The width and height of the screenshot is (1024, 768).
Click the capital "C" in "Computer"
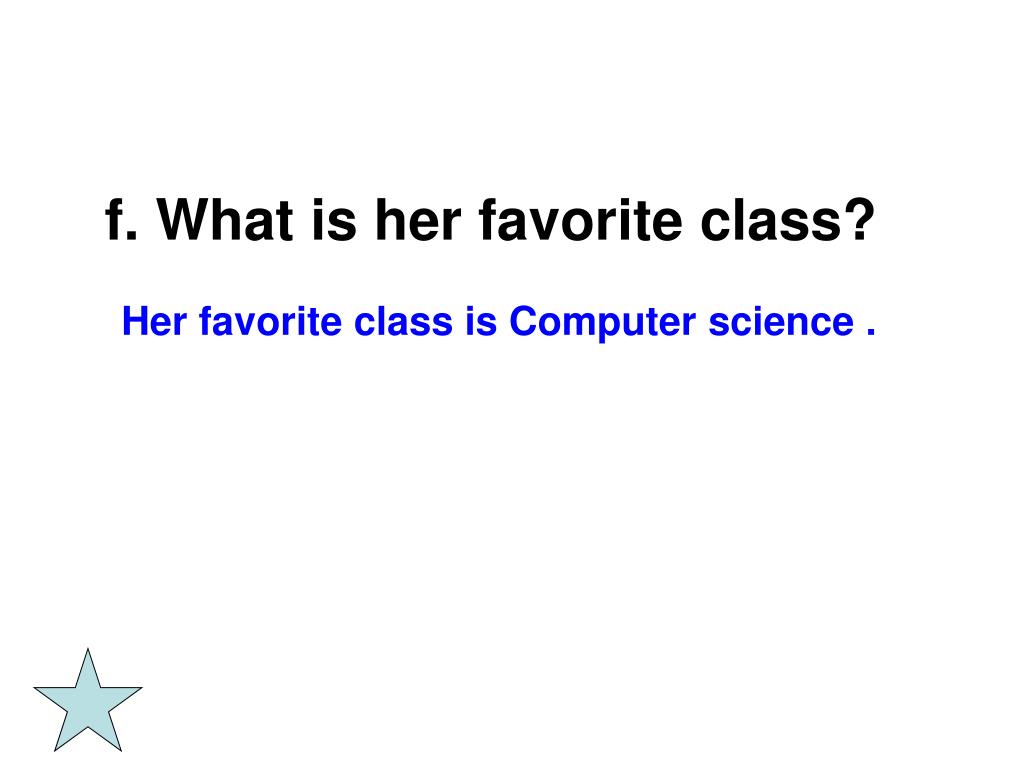(521, 322)
